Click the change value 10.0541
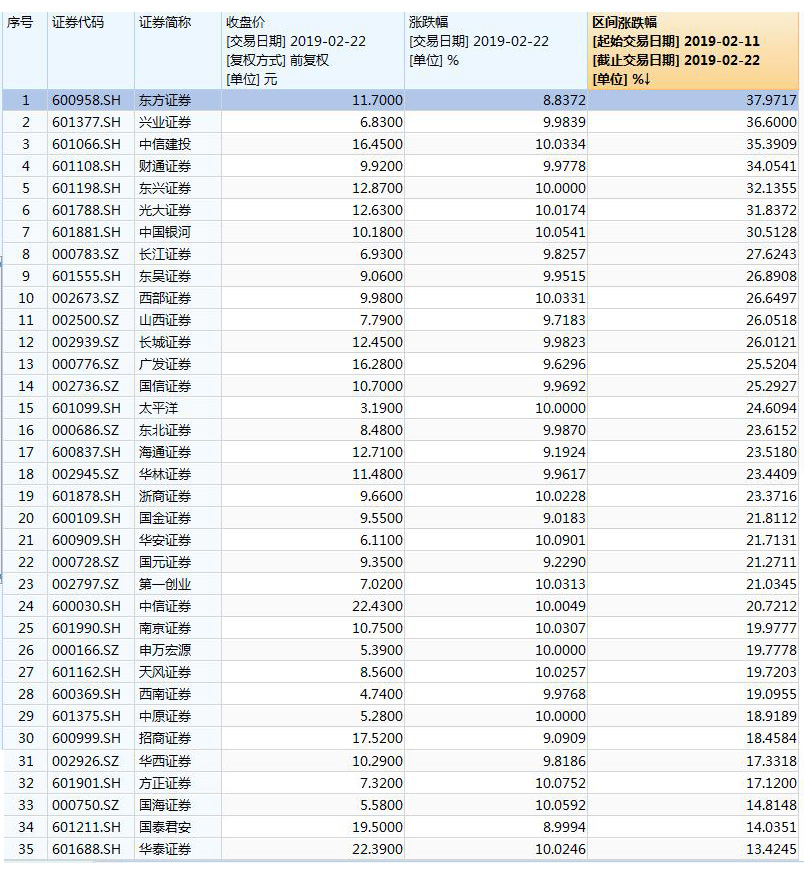Screen dimensions: 804x871 click(x=560, y=232)
